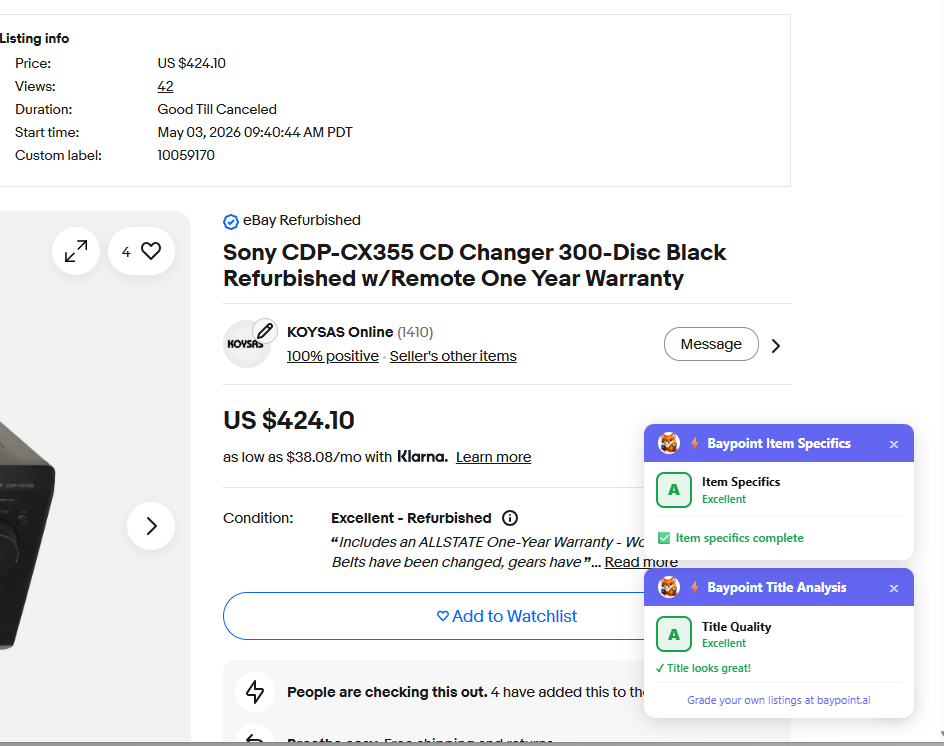Click the Baypoint Item Specifics header text

779,443
